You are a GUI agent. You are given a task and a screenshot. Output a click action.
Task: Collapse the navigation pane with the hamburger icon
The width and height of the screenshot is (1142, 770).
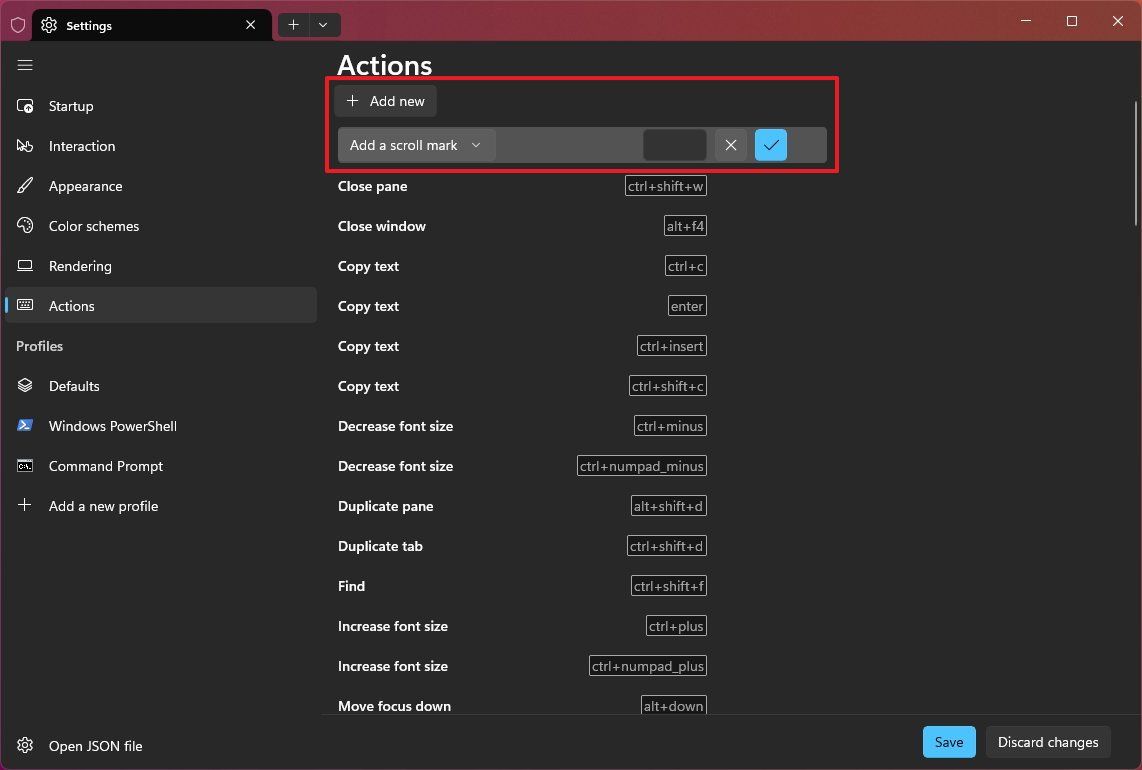25,65
